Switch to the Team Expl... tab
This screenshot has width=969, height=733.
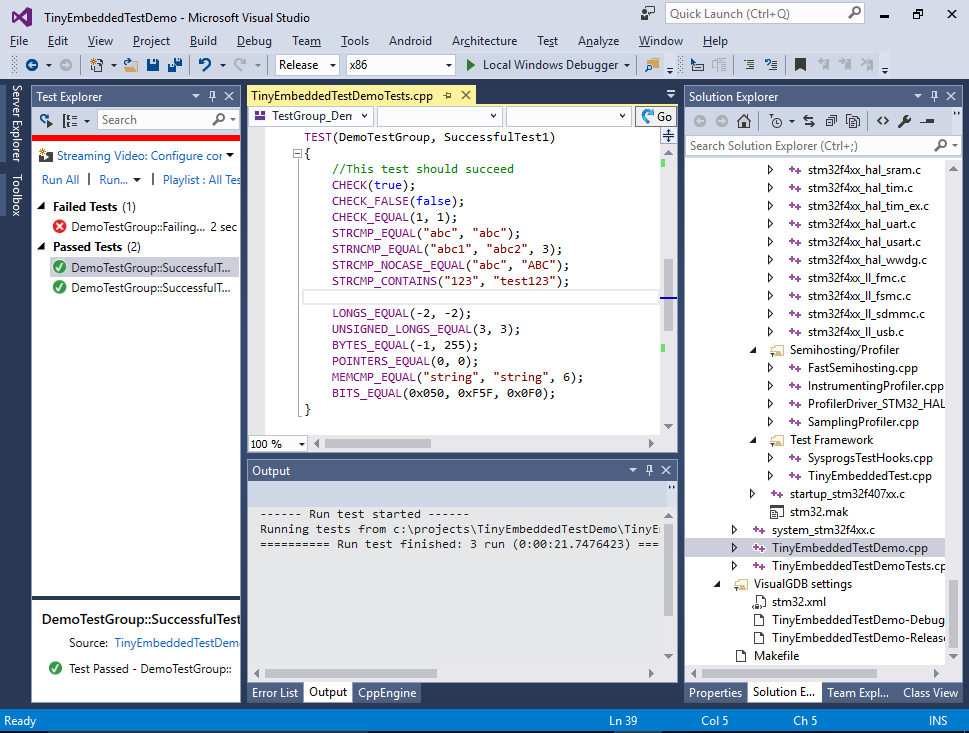tap(858, 693)
